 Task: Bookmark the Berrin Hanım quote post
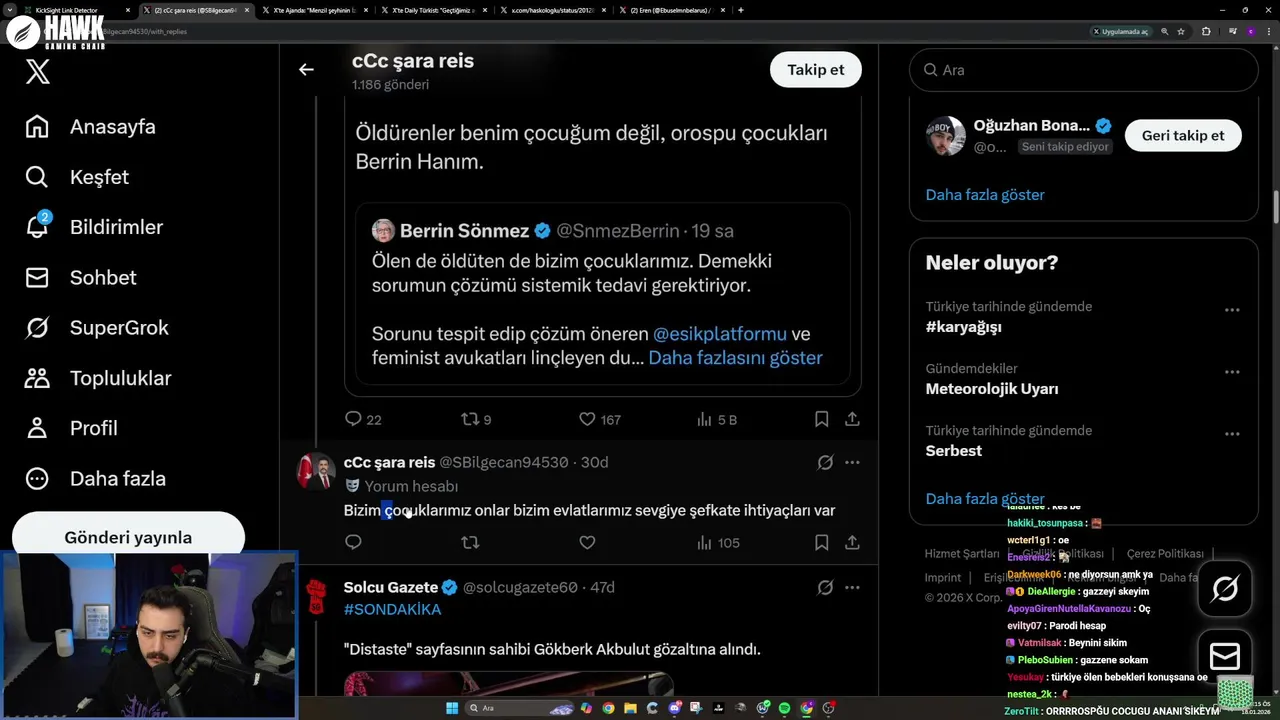coord(821,419)
